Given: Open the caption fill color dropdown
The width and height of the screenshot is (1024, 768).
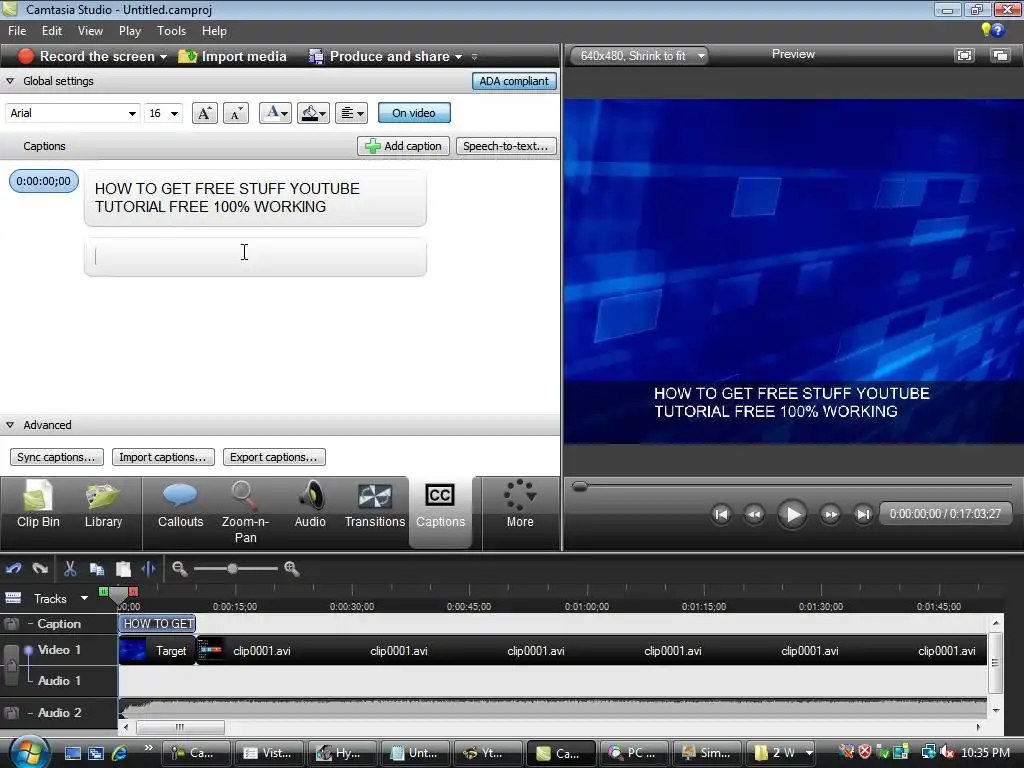Looking at the screenshot, I should click(x=313, y=113).
